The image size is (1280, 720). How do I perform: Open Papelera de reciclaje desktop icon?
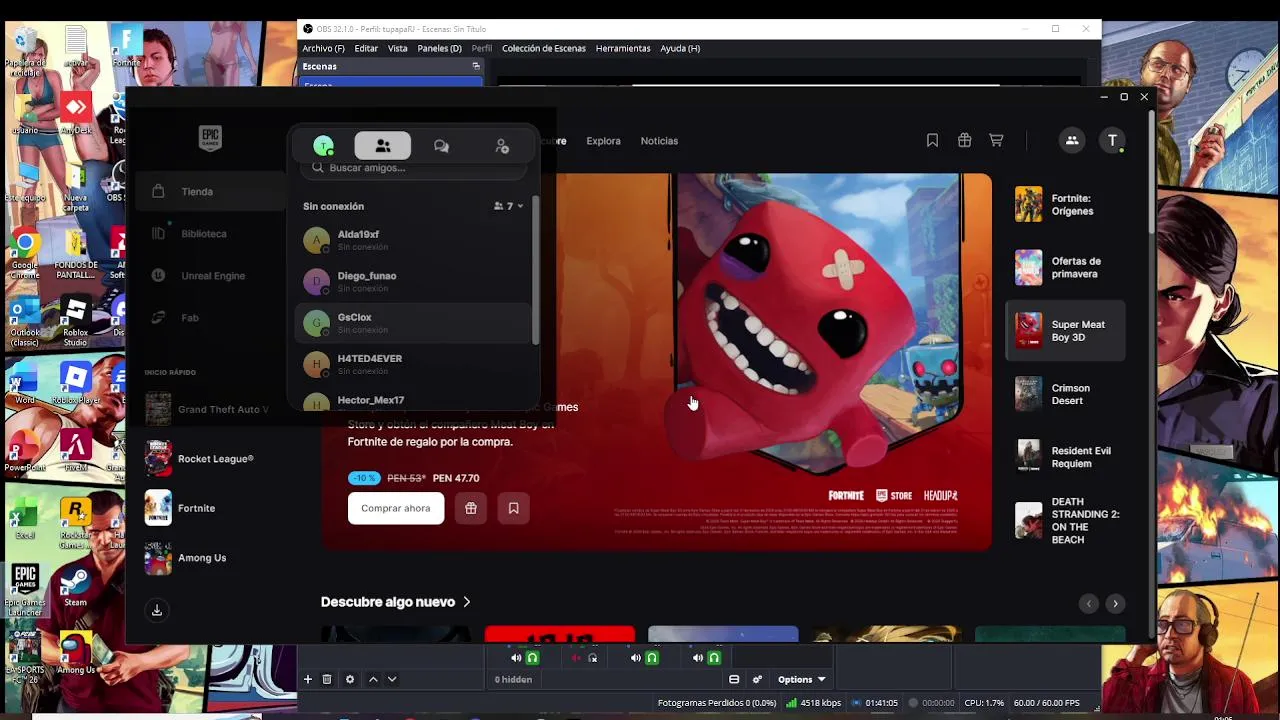coord(25,50)
